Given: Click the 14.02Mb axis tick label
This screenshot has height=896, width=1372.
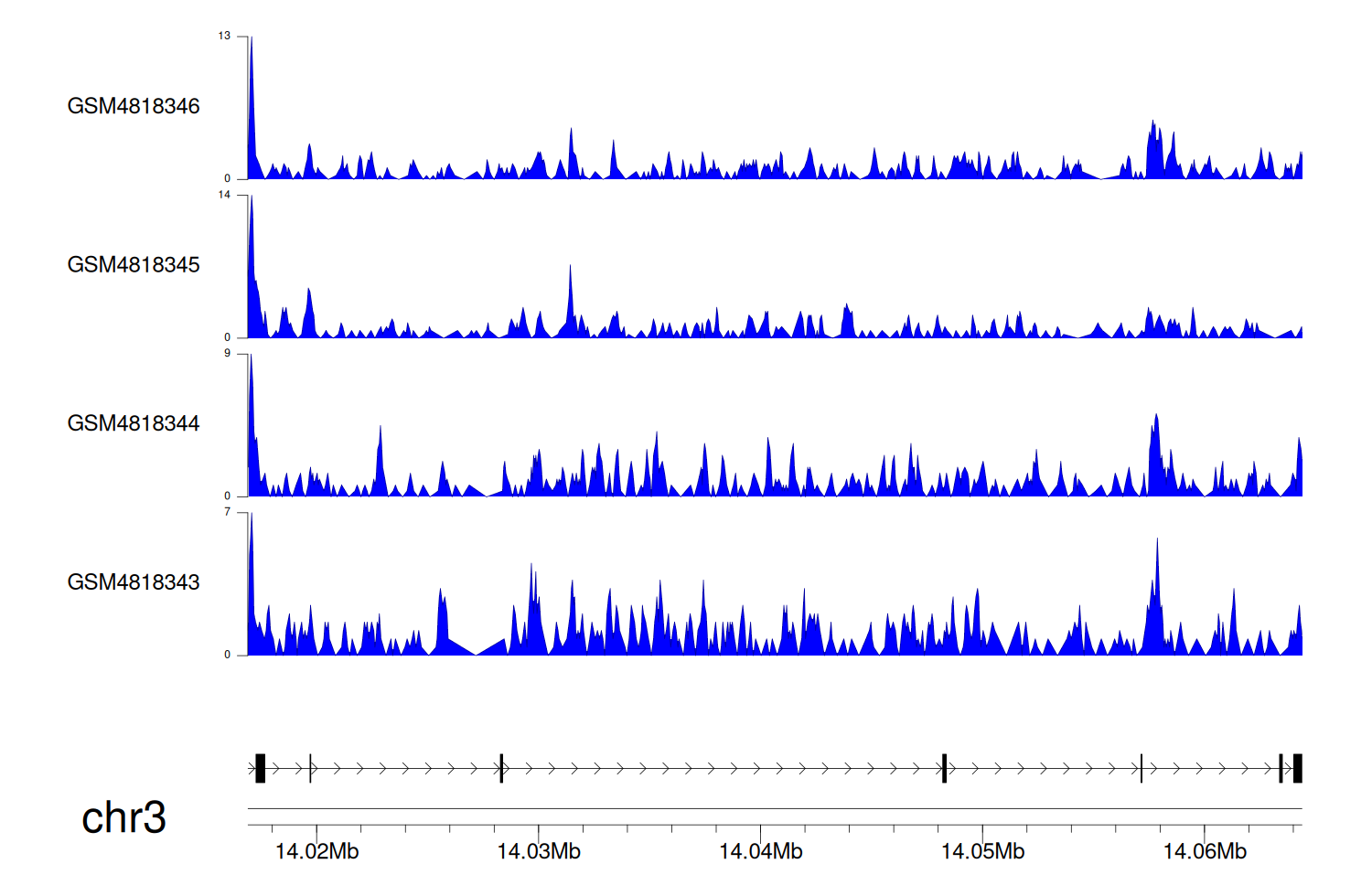Looking at the screenshot, I should pyautogui.click(x=316, y=851).
